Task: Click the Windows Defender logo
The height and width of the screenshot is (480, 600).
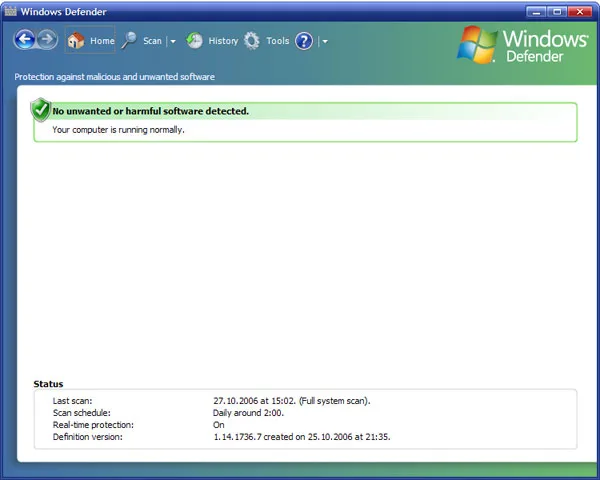Action: [x=522, y=45]
